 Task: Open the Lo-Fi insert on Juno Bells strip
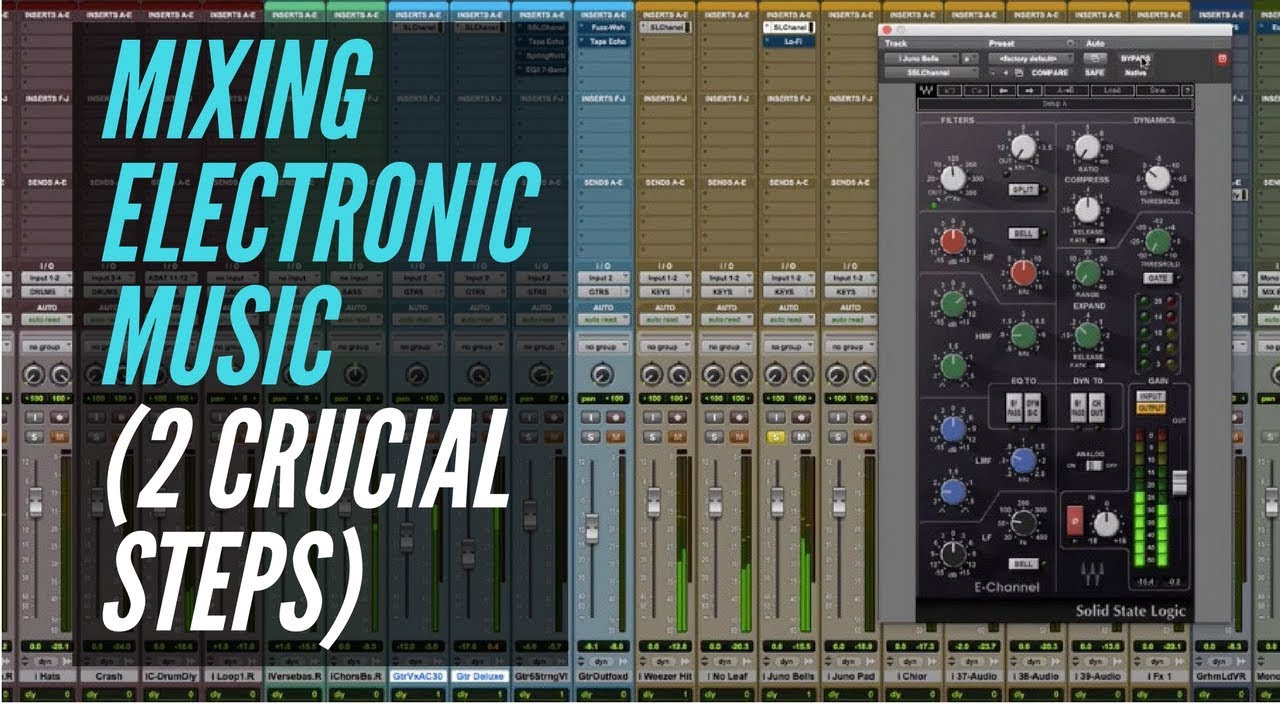[789, 41]
